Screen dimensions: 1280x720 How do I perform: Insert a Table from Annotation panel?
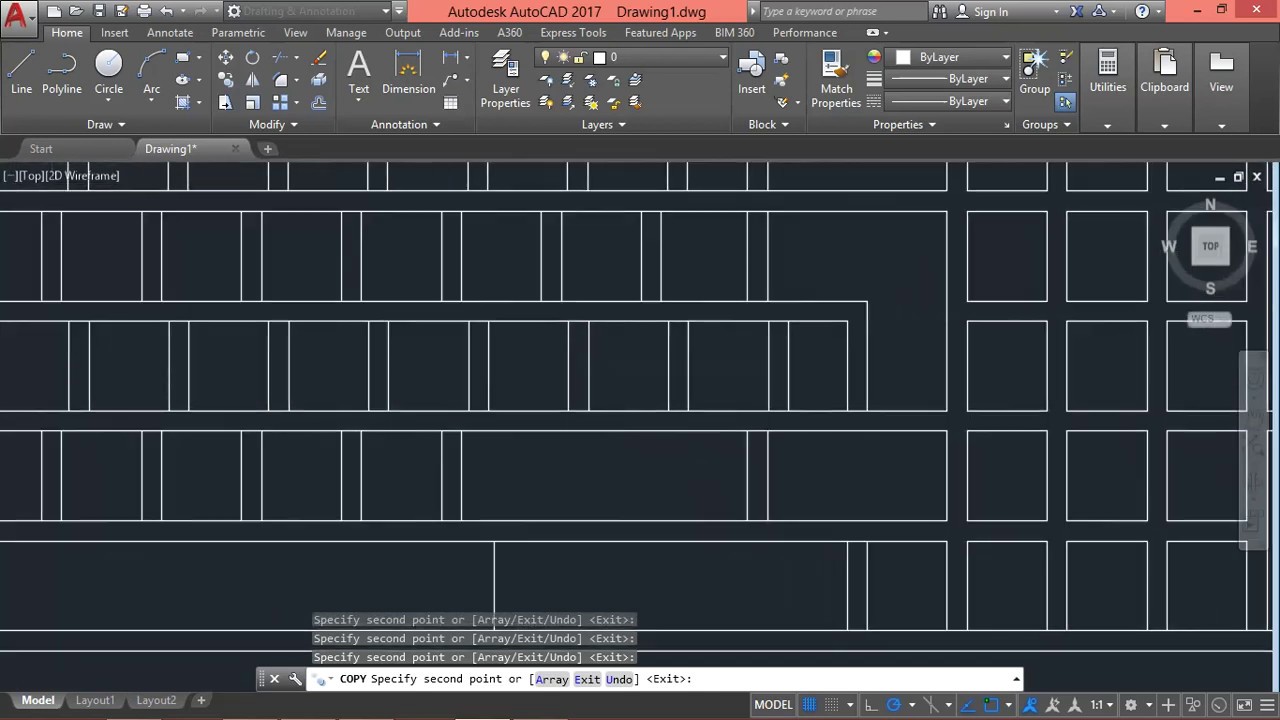pos(451,102)
